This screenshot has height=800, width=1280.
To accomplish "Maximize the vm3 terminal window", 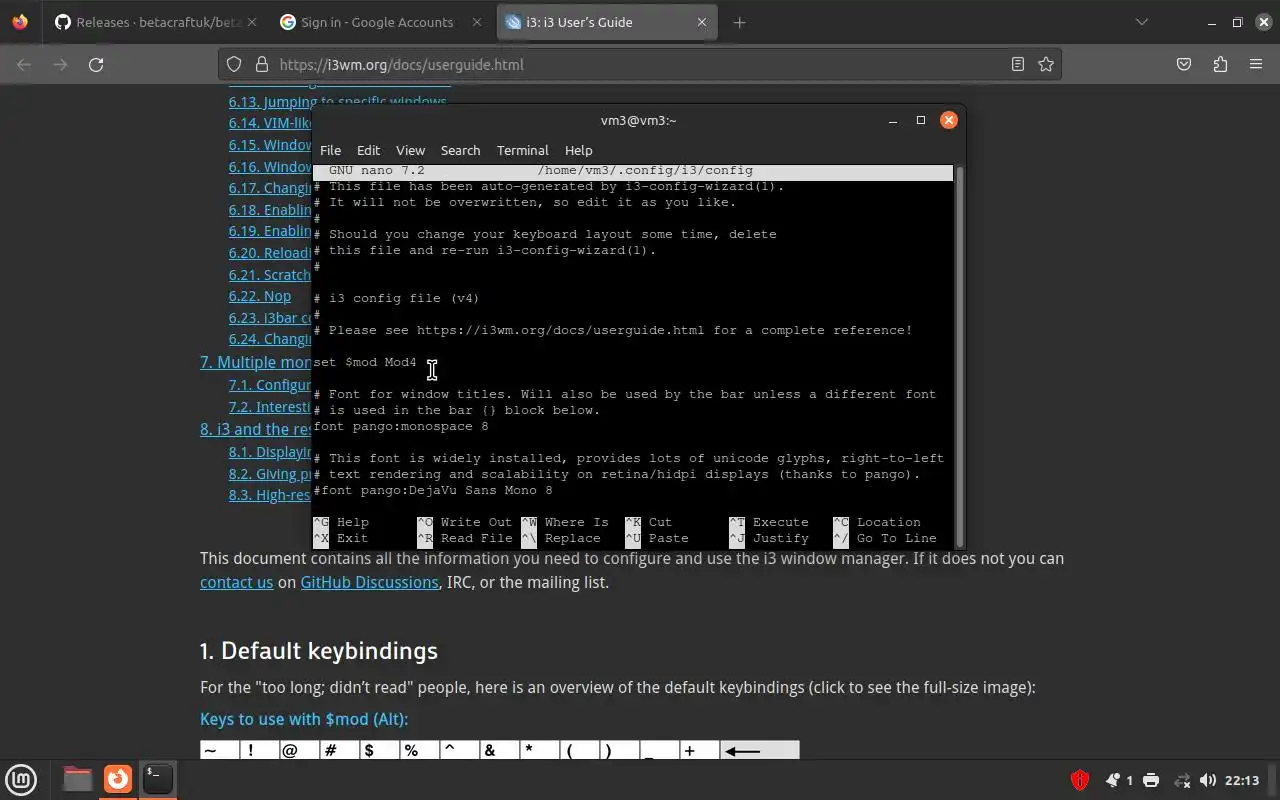I will coord(921,120).
